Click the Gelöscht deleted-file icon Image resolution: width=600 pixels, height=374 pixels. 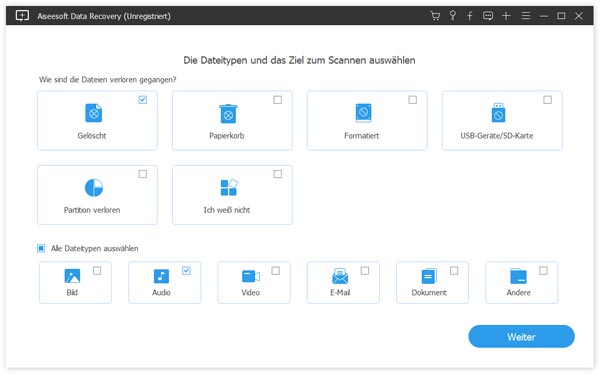(93, 113)
